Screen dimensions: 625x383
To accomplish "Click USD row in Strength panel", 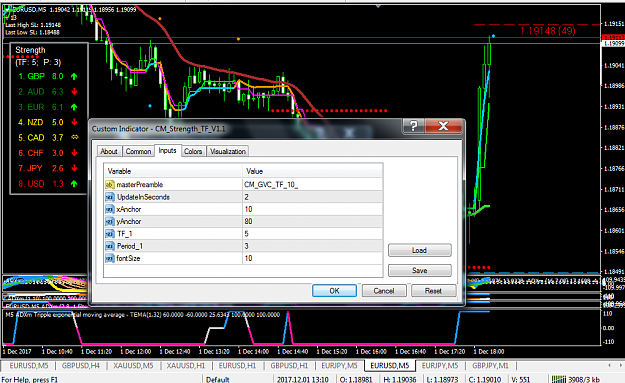I will tap(48, 184).
